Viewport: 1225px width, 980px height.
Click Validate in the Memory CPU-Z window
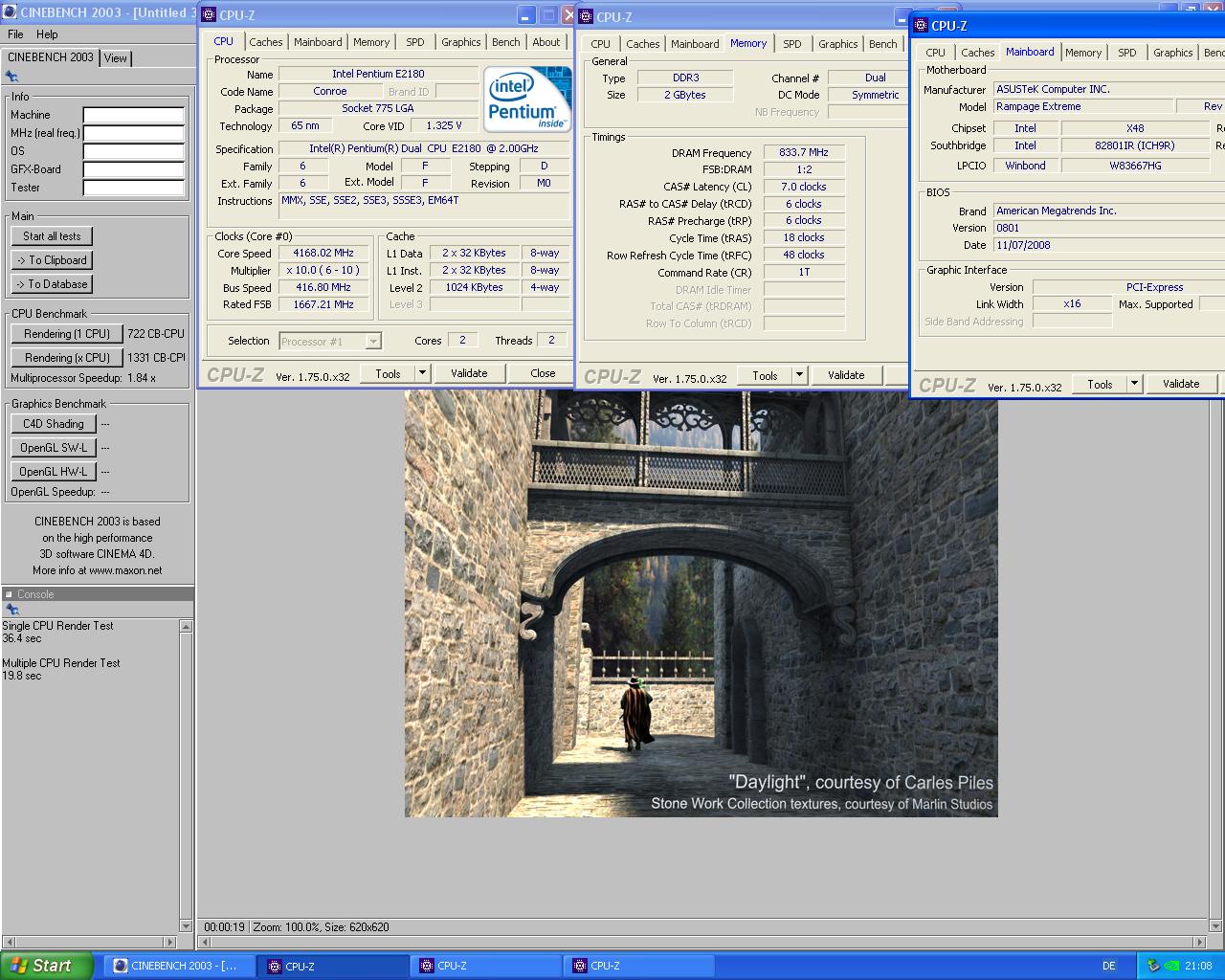click(846, 375)
